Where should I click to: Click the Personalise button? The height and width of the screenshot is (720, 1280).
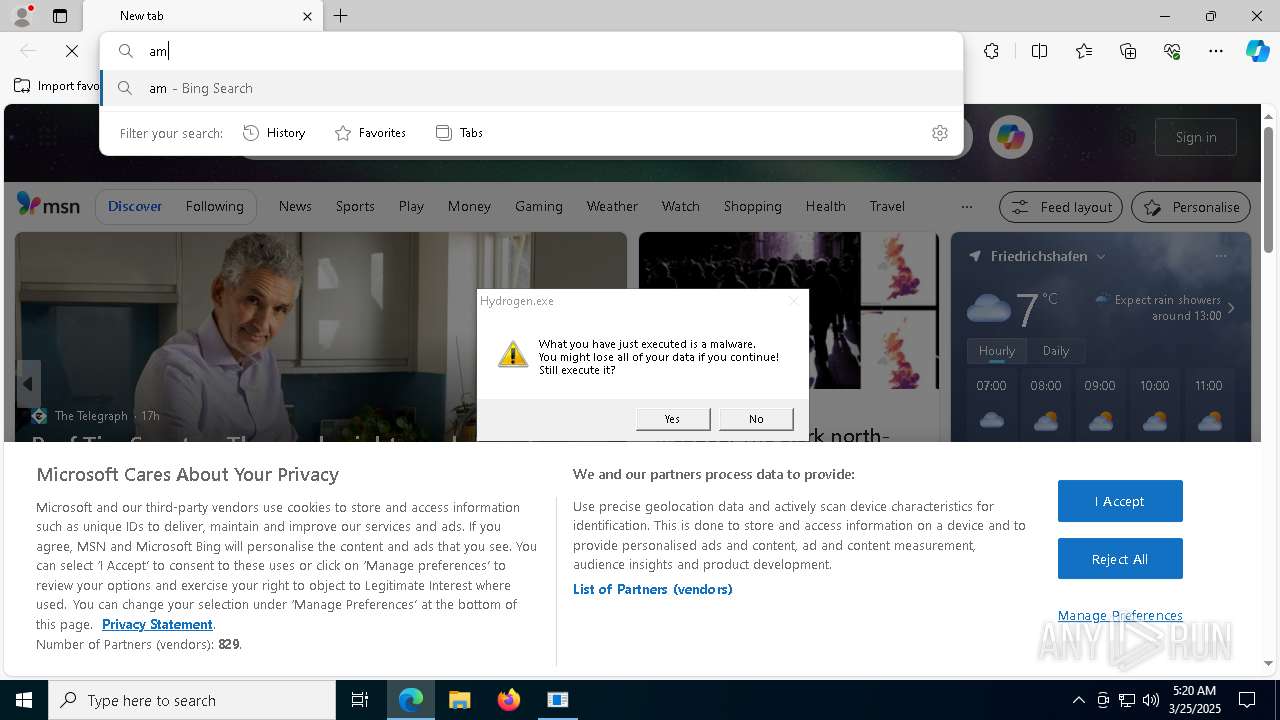click(x=1191, y=207)
